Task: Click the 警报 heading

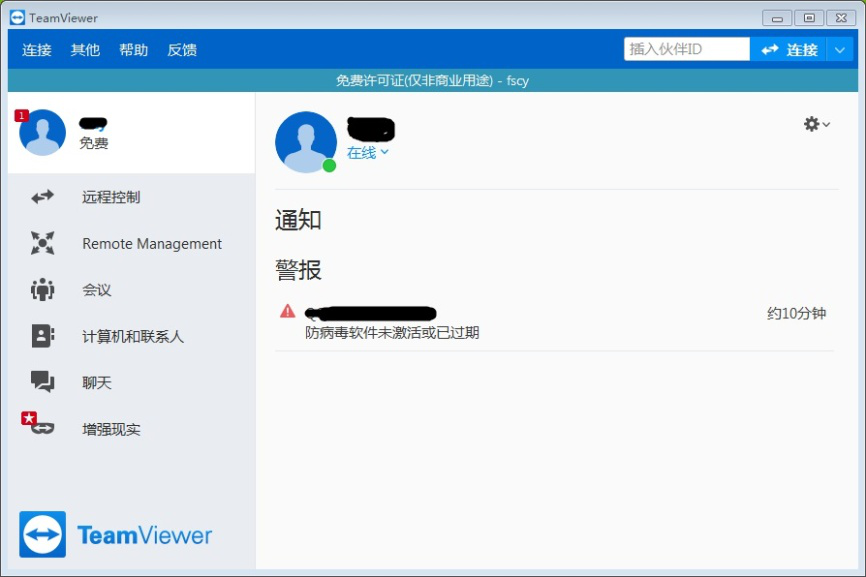Action: click(x=298, y=270)
